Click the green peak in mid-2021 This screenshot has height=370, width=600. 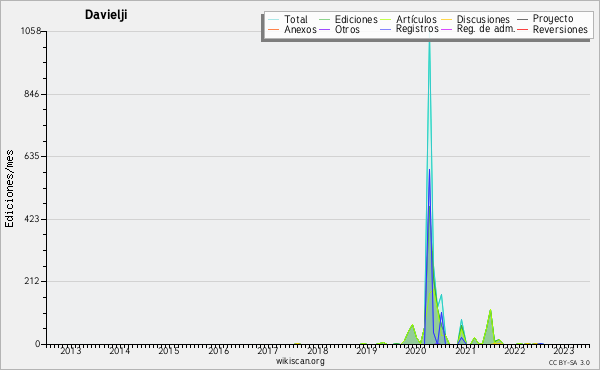[490, 312]
